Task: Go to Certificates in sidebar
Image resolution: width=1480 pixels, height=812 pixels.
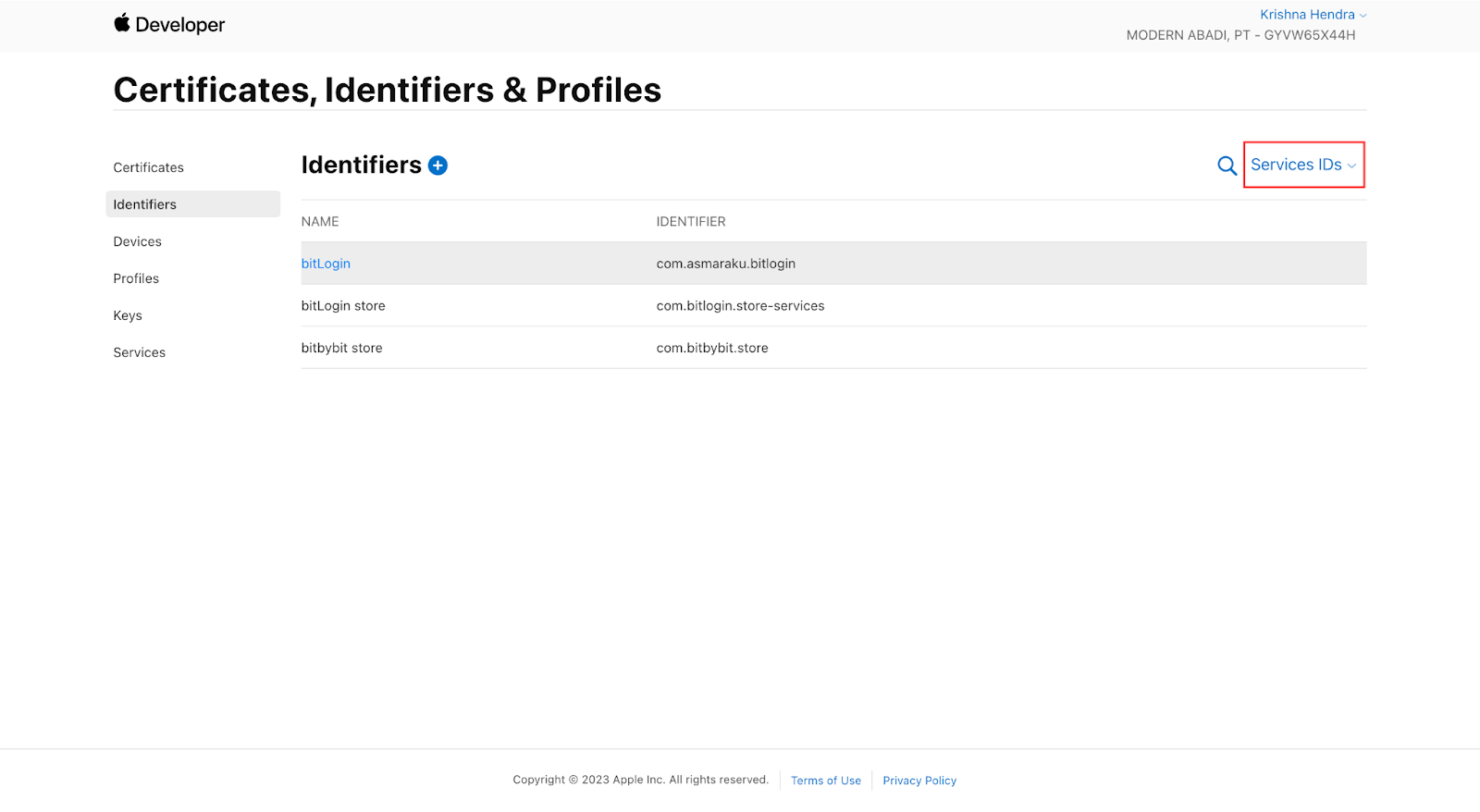Action: pos(149,167)
